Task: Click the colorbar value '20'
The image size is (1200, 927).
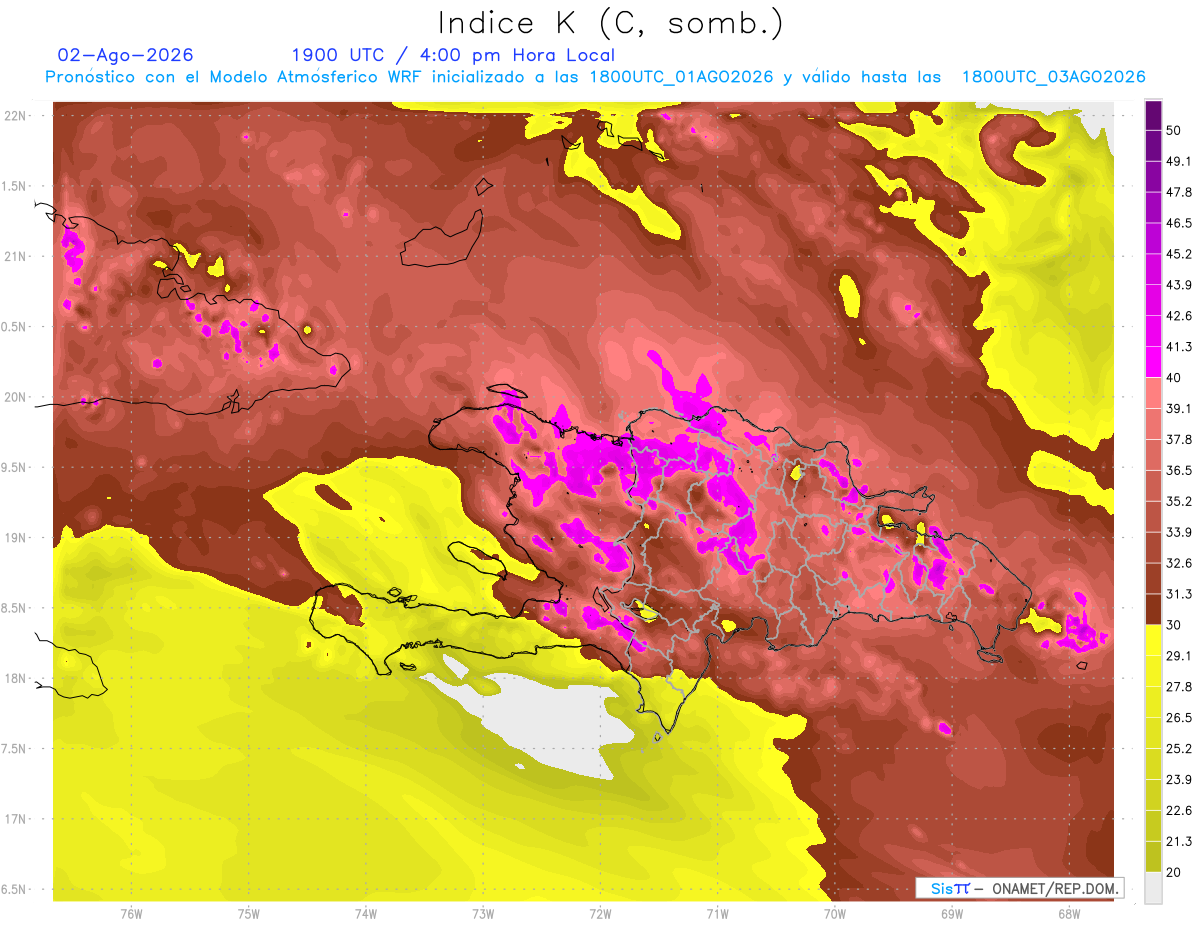Action: click(1174, 873)
